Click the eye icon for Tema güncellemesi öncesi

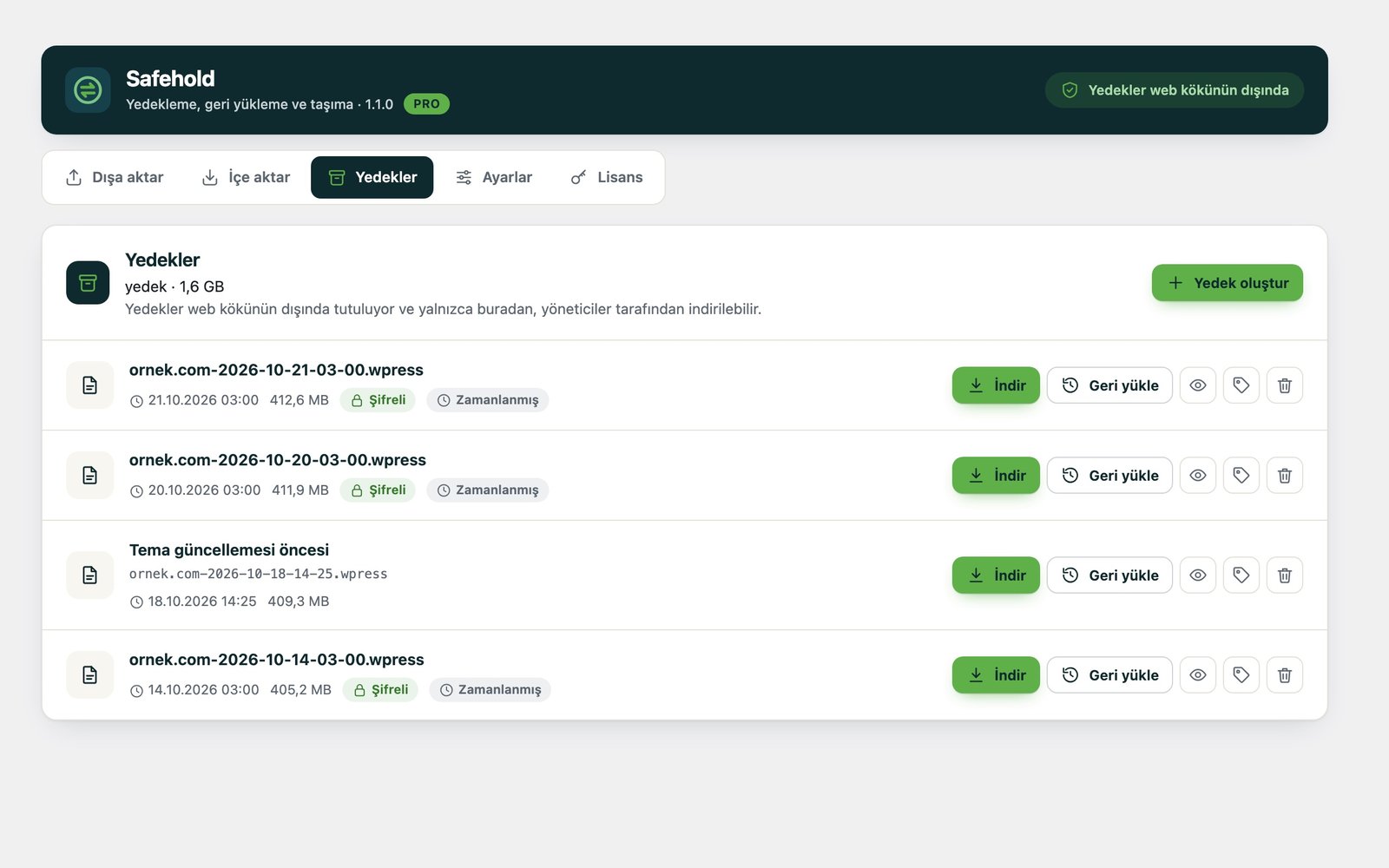coord(1198,575)
